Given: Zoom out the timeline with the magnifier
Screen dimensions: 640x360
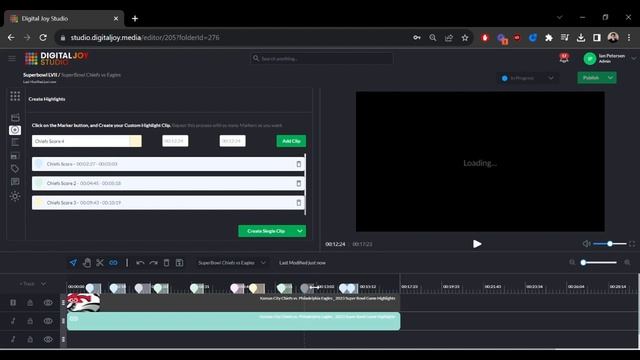Looking at the screenshot, I should point(572,262).
